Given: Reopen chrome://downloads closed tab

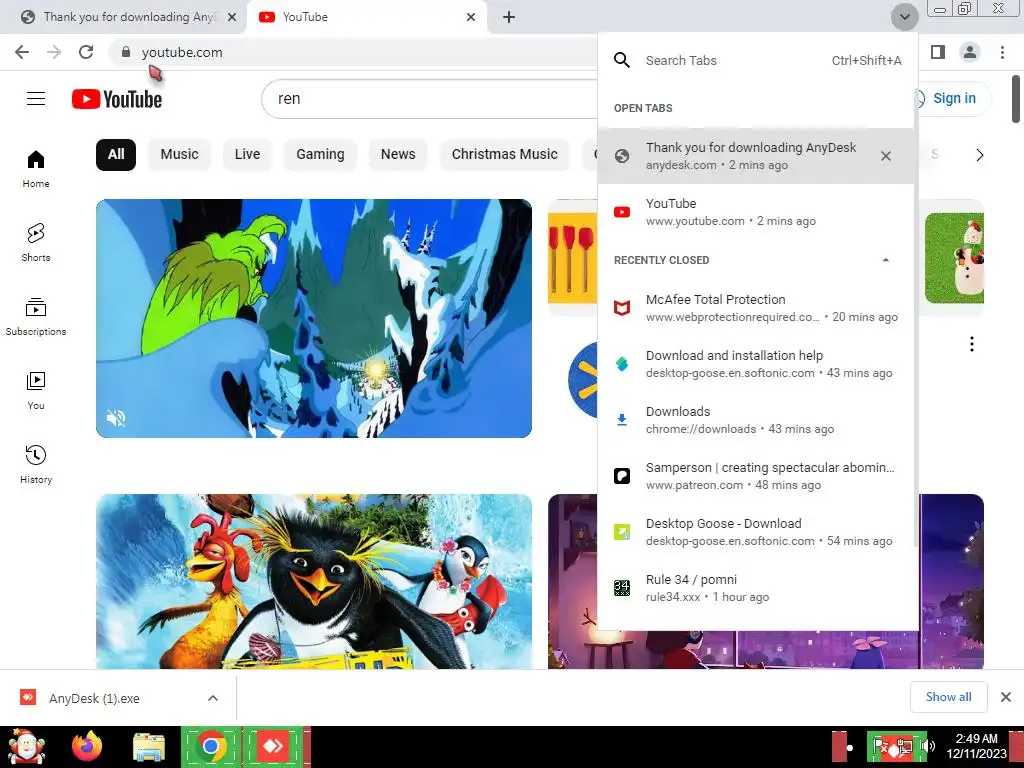Looking at the screenshot, I should (756, 421).
